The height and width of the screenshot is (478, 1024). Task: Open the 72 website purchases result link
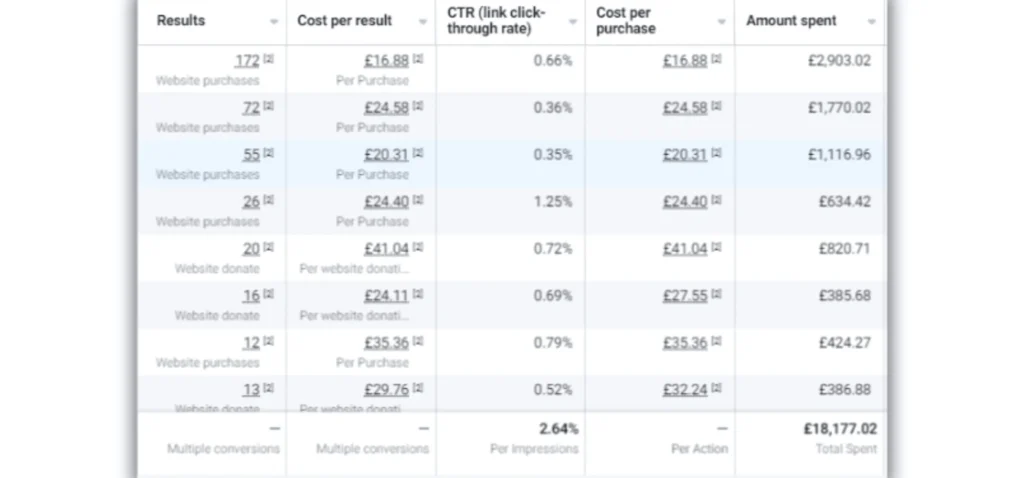251,107
